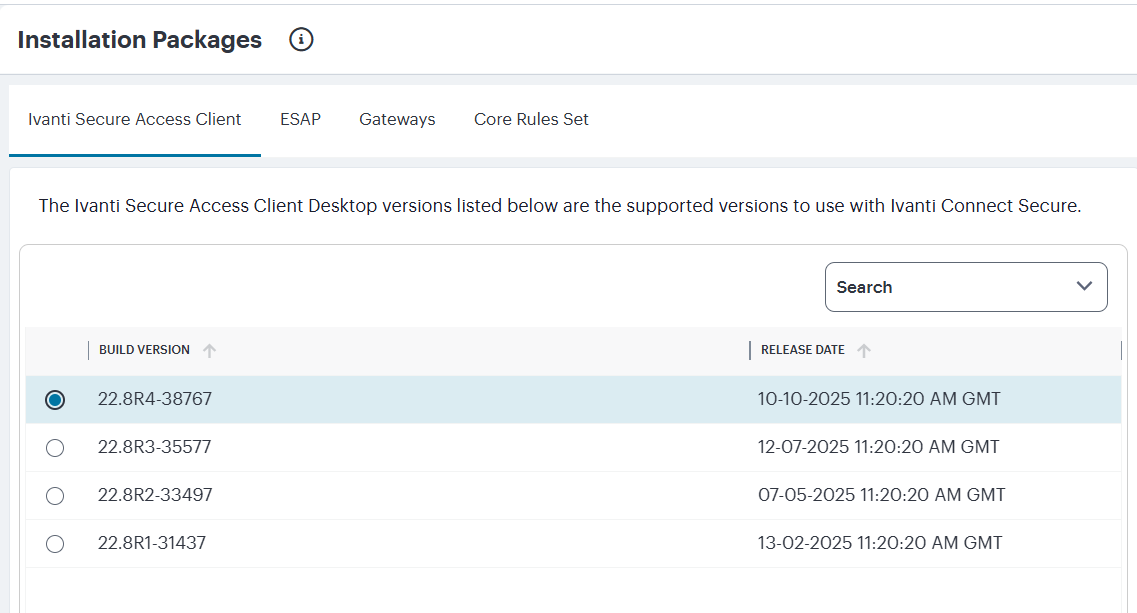1137x613 pixels.
Task: Click the 22.8R1-31437 build version text
Action: [x=152, y=543]
